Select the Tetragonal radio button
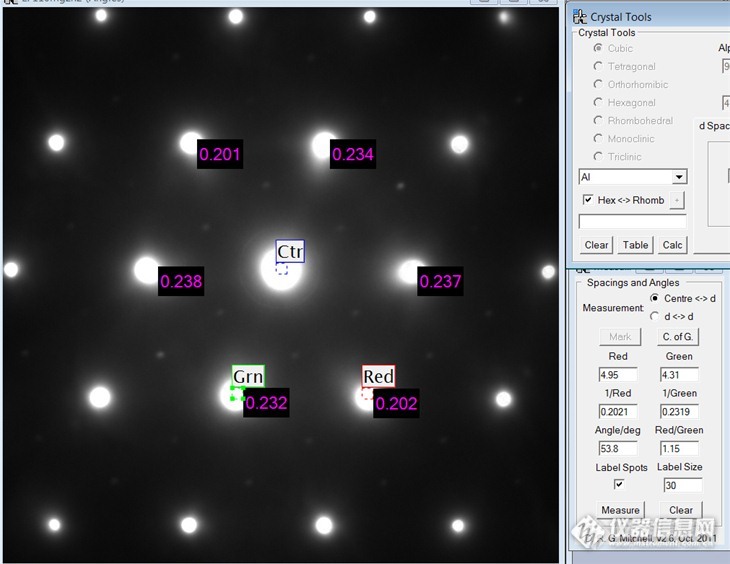The height and width of the screenshot is (564, 730). tap(598, 66)
